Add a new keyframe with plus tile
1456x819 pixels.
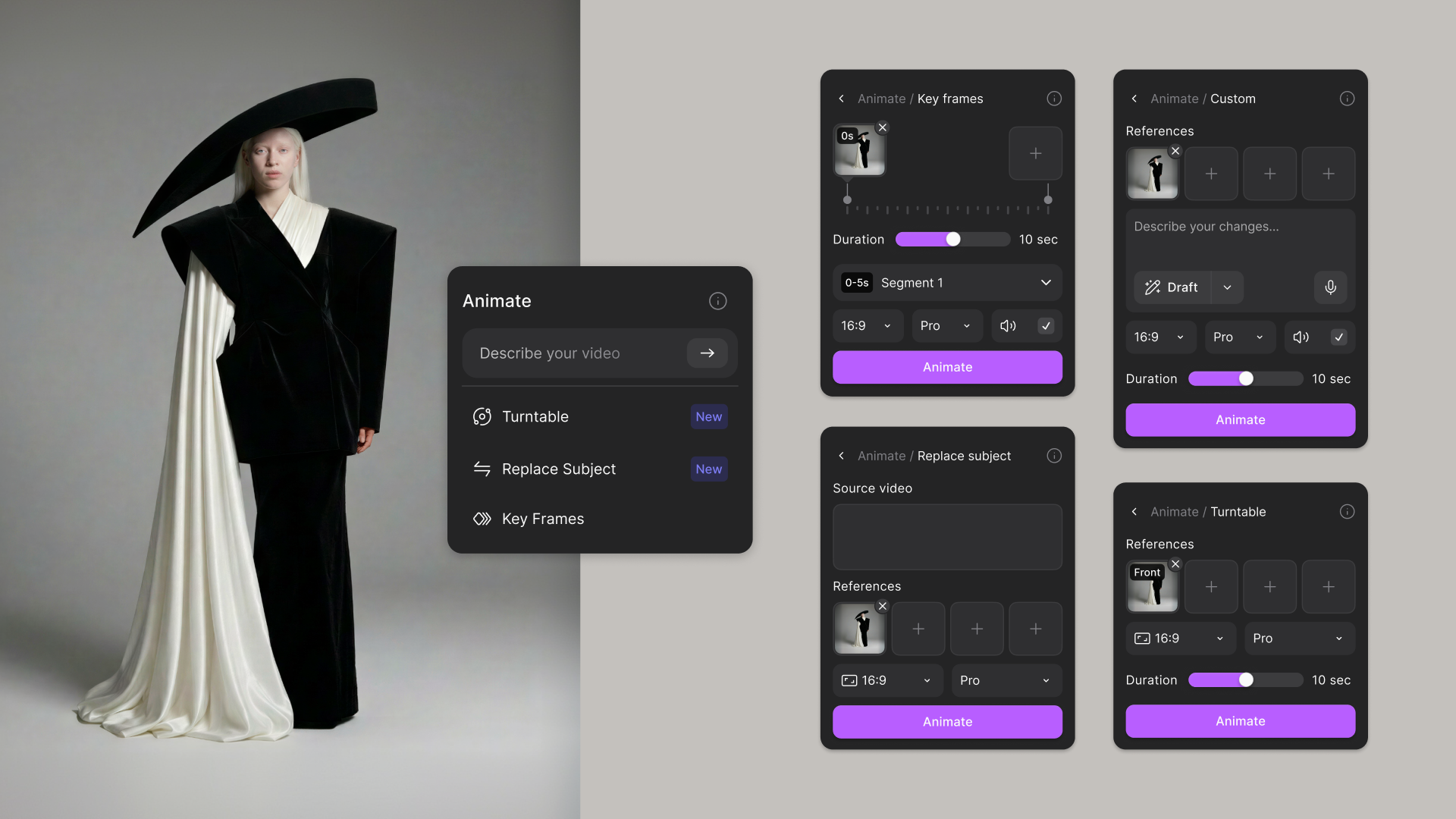[1035, 153]
